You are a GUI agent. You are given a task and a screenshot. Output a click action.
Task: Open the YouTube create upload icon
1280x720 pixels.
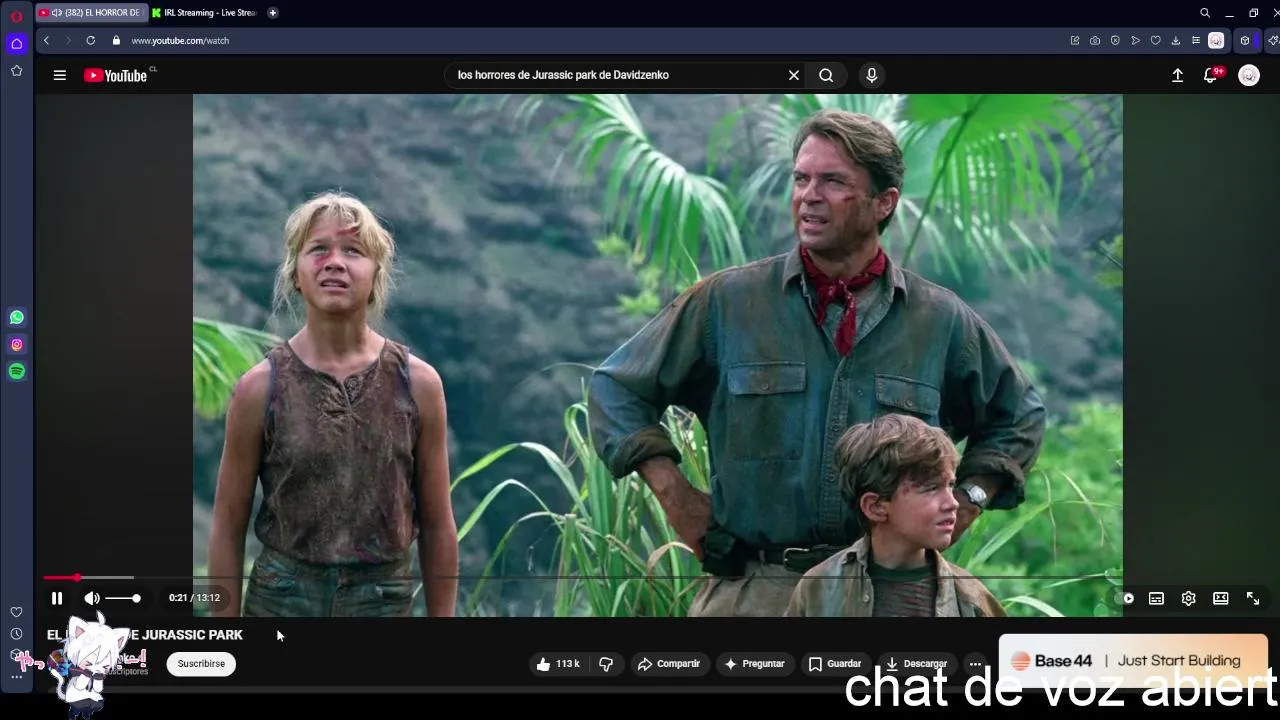tap(1178, 75)
